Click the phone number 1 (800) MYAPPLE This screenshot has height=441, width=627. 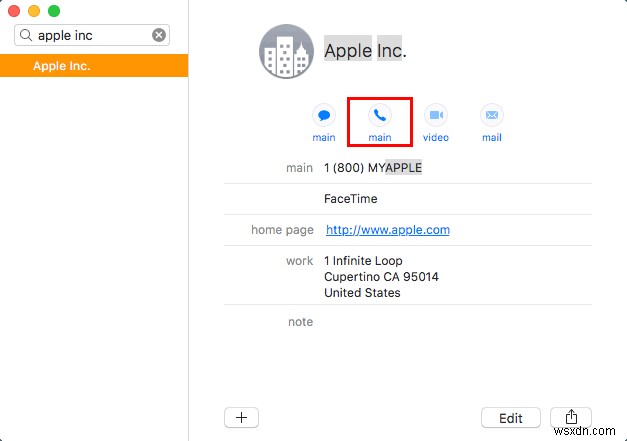click(x=373, y=168)
